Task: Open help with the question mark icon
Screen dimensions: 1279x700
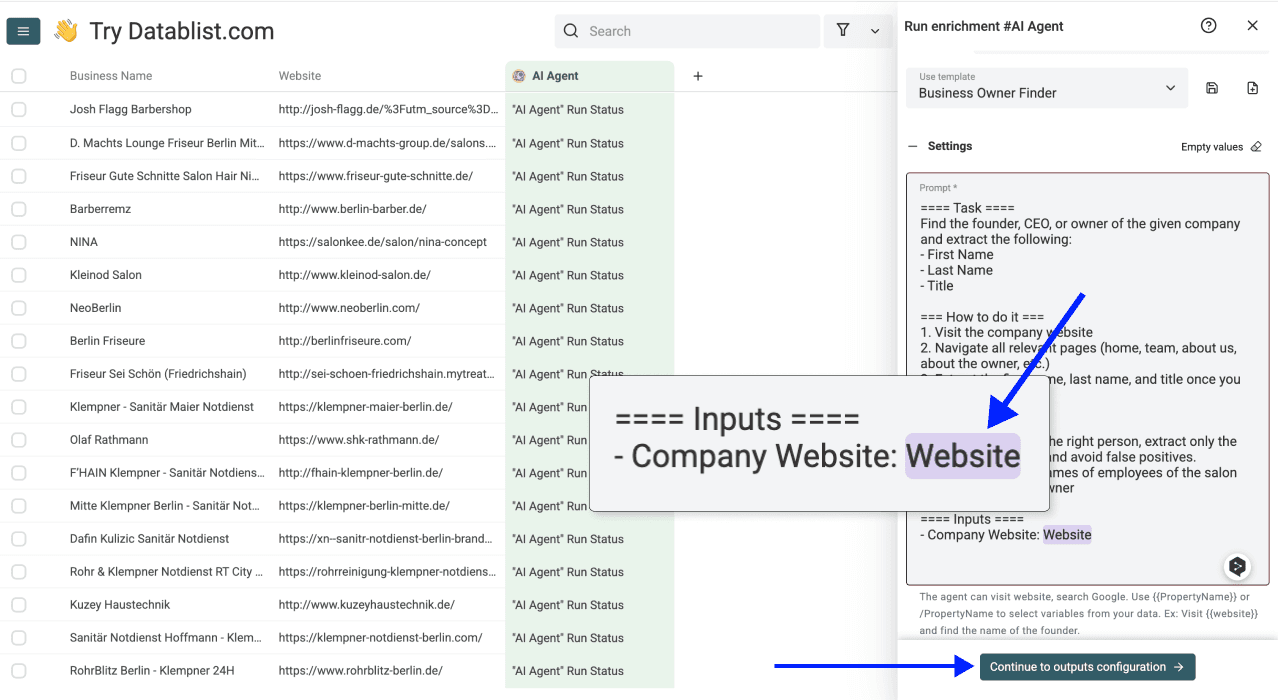Action: click(1208, 25)
